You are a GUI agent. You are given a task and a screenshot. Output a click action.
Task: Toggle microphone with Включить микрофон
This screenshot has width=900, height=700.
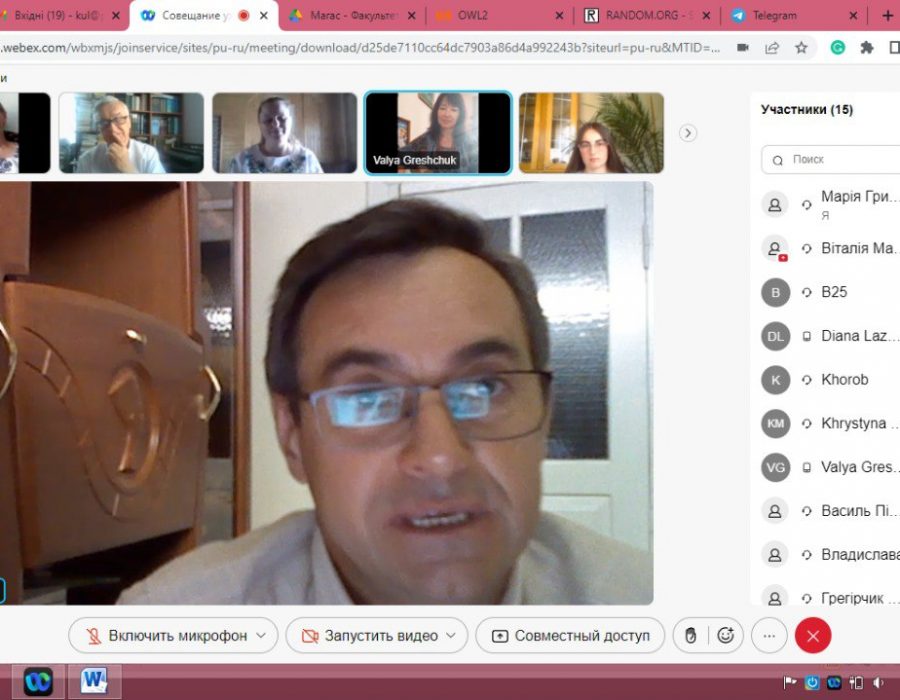166,635
